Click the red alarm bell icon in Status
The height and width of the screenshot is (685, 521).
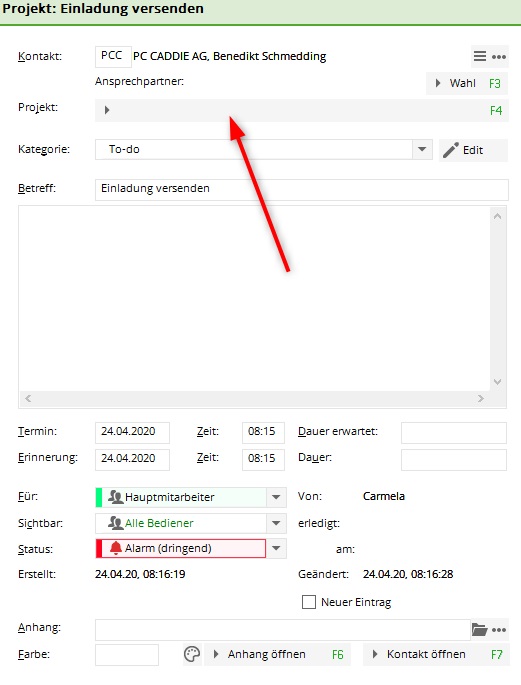point(115,548)
